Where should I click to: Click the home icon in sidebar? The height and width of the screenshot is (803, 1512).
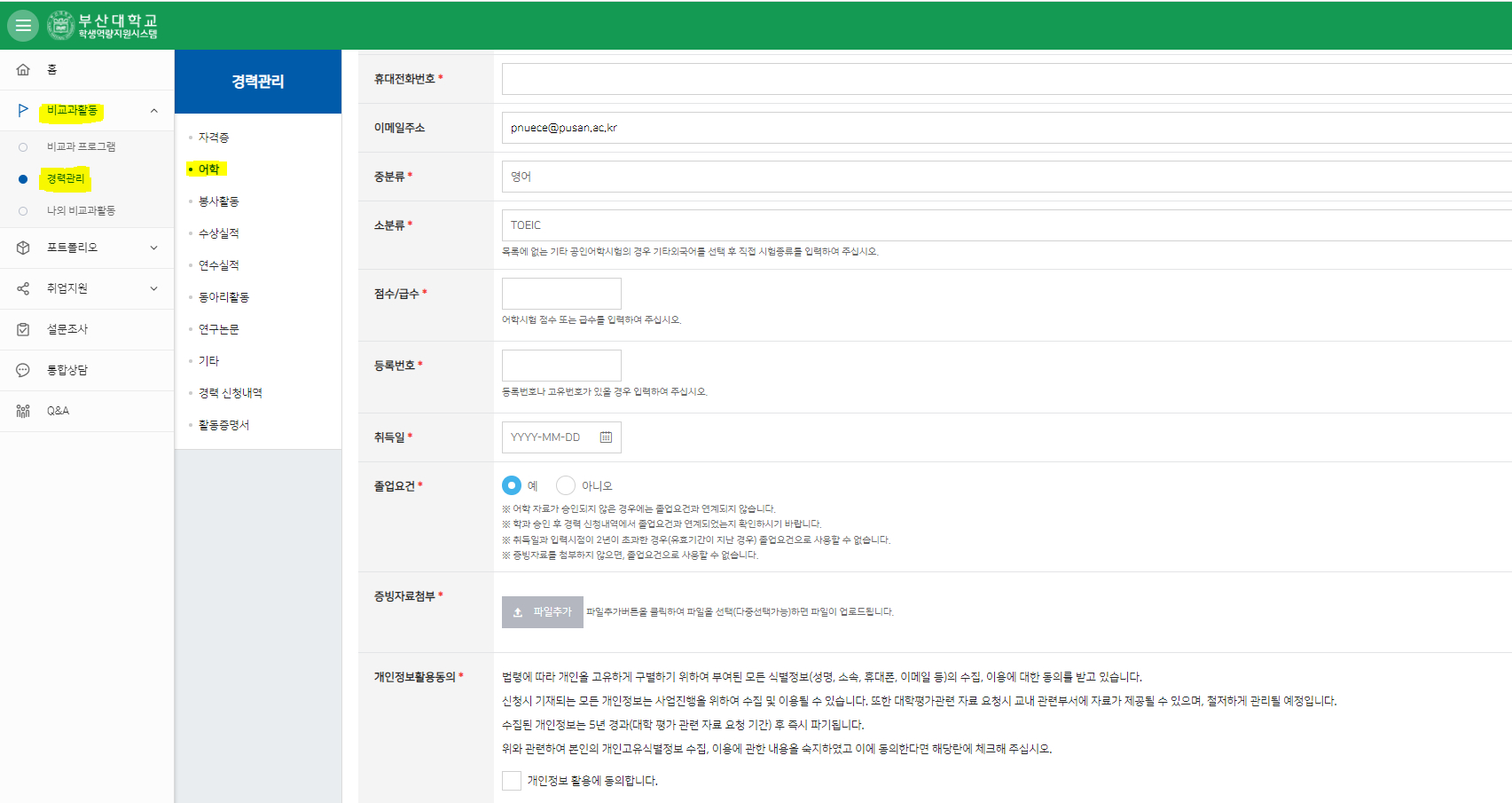click(x=23, y=69)
